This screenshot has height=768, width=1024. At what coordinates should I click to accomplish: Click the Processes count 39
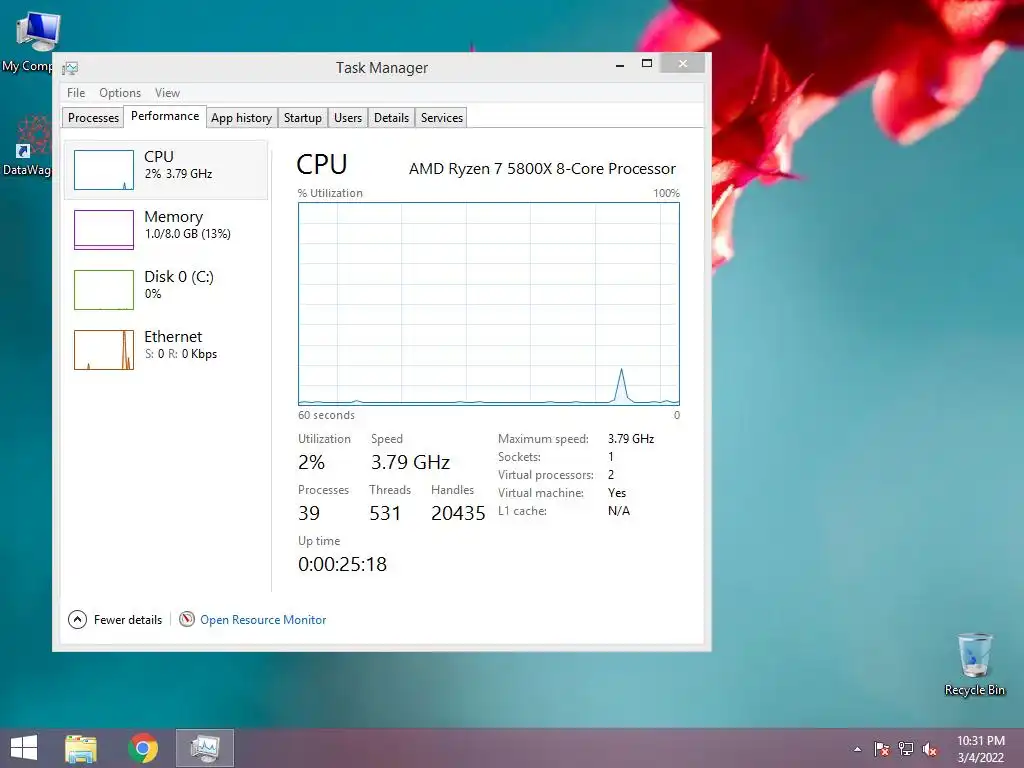309,513
